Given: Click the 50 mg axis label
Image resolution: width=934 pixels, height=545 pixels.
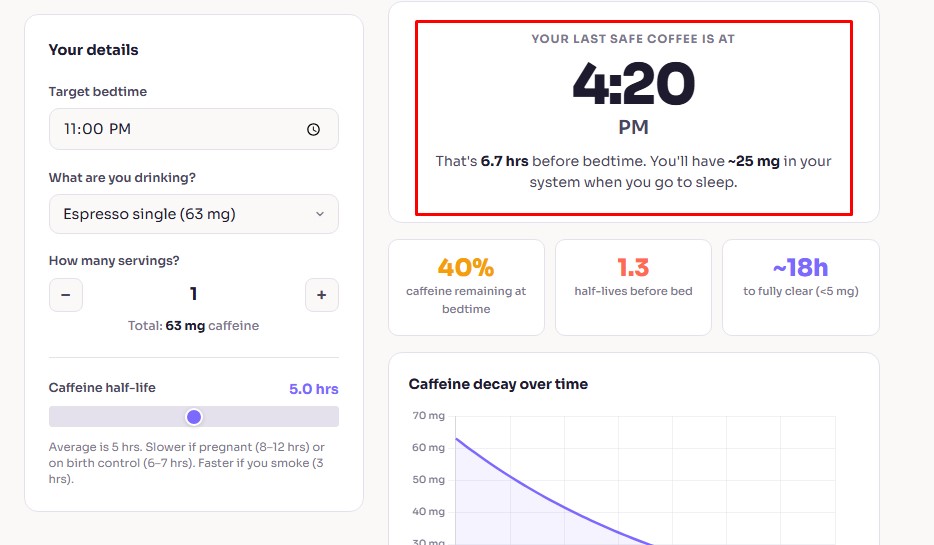Looking at the screenshot, I should tap(428, 479).
